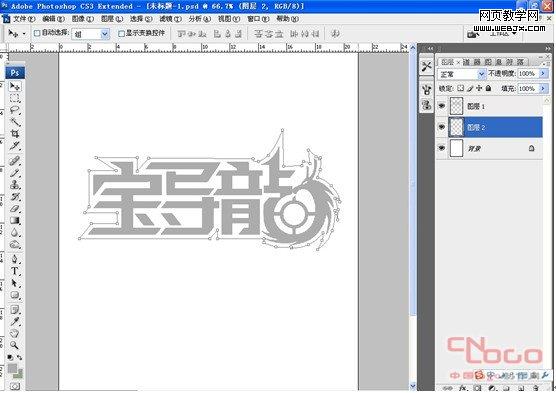Open the 图像 menu

click(83, 19)
